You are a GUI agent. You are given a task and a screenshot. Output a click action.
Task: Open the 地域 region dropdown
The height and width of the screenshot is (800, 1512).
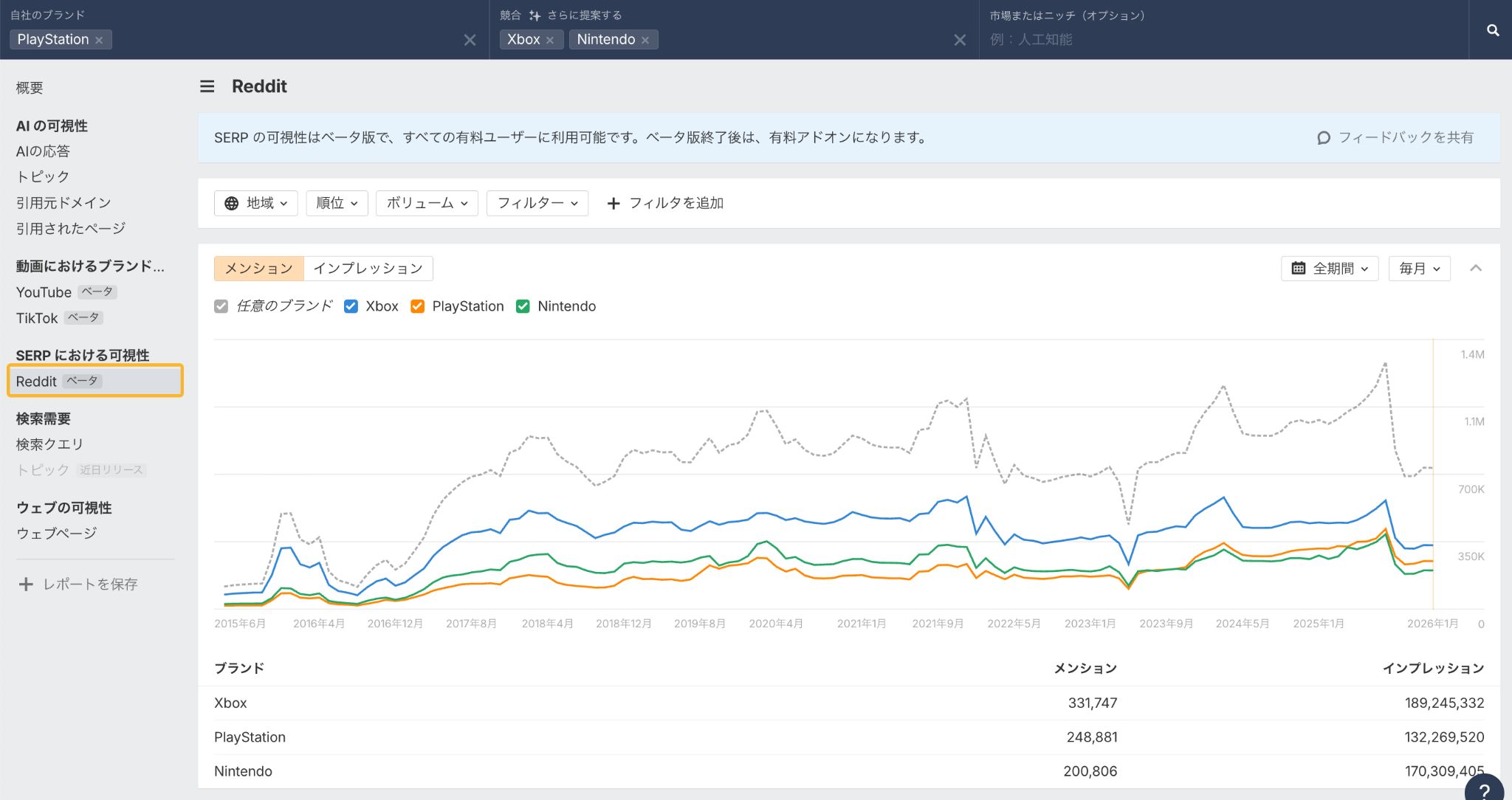(255, 203)
